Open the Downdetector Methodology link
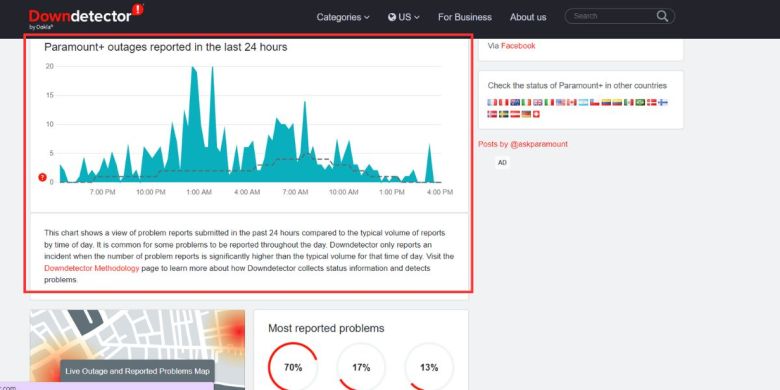 92,268
